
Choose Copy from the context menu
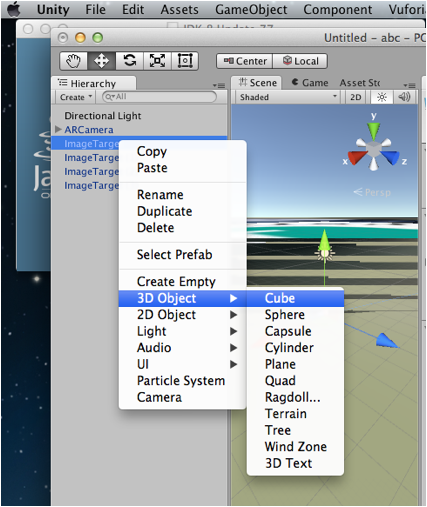coord(183,151)
